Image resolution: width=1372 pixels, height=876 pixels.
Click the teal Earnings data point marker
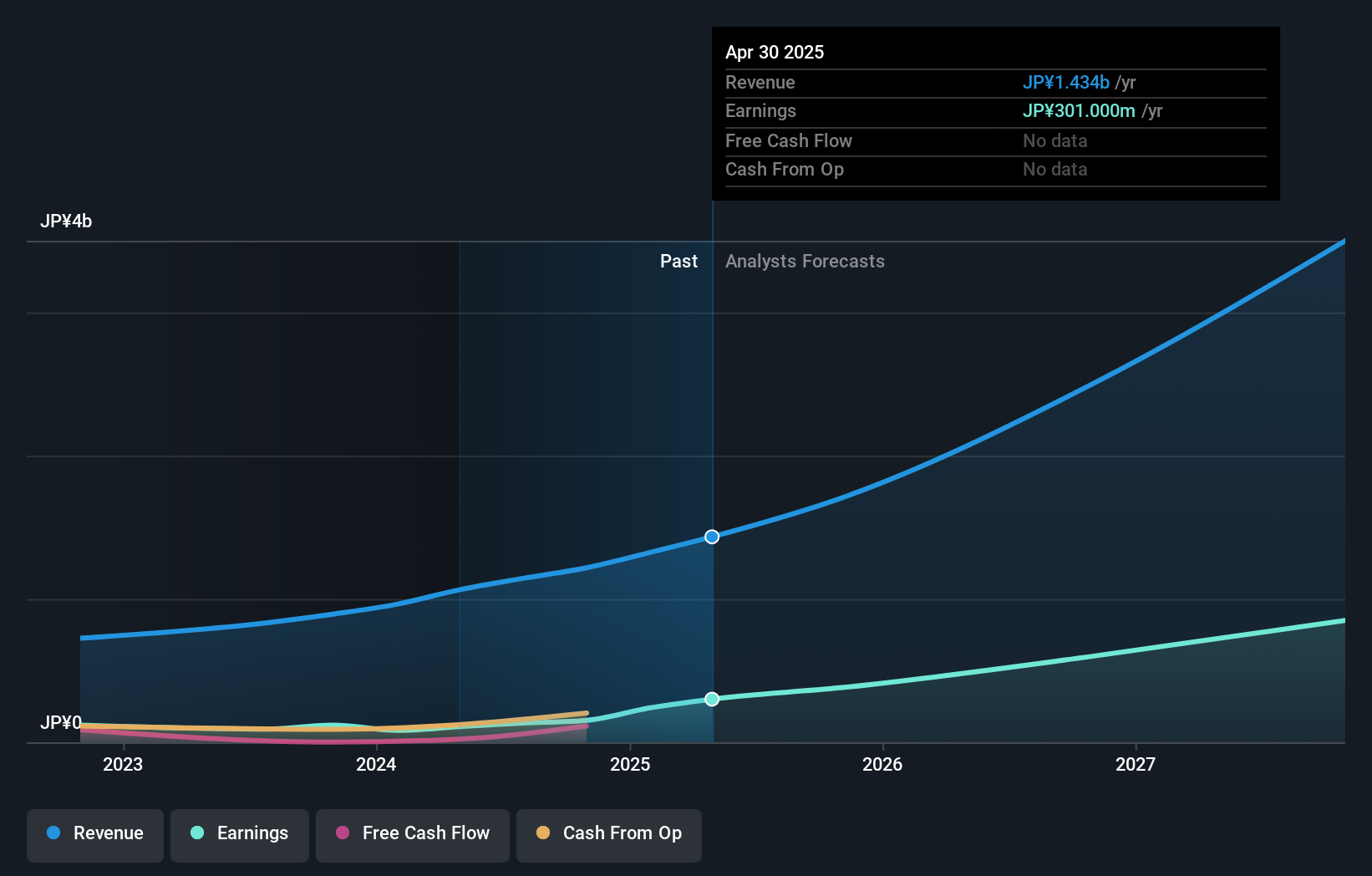(712, 699)
